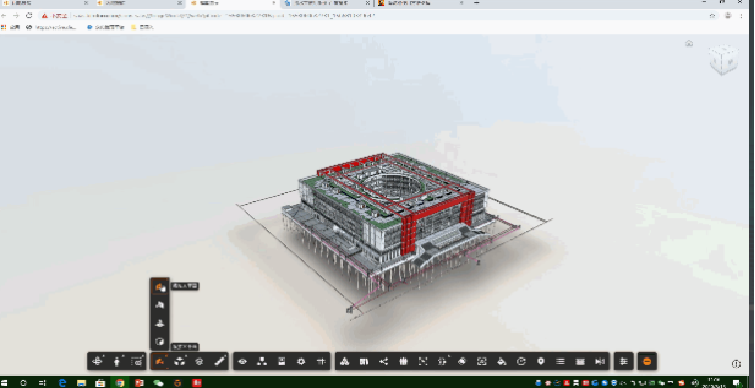
Task: Click the circular refresh arrow toolbar icon
Action: [x=521, y=361]
